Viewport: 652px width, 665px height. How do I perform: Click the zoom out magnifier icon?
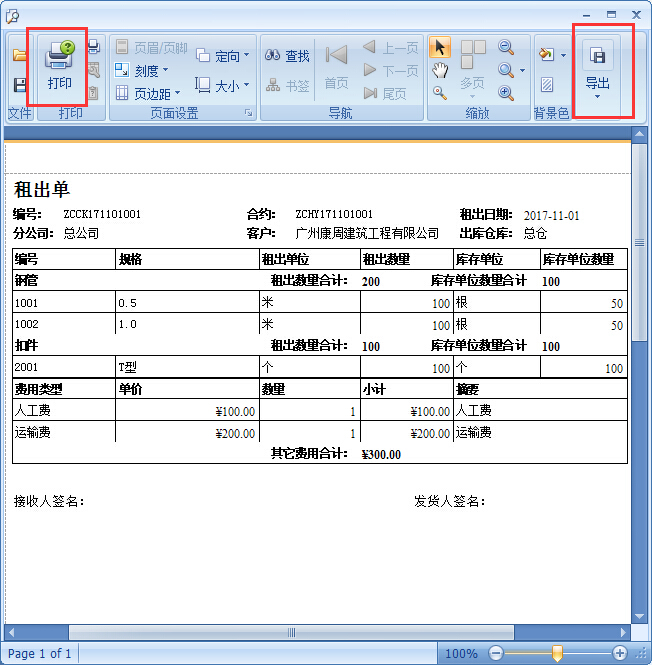click(x=506, y=47)
